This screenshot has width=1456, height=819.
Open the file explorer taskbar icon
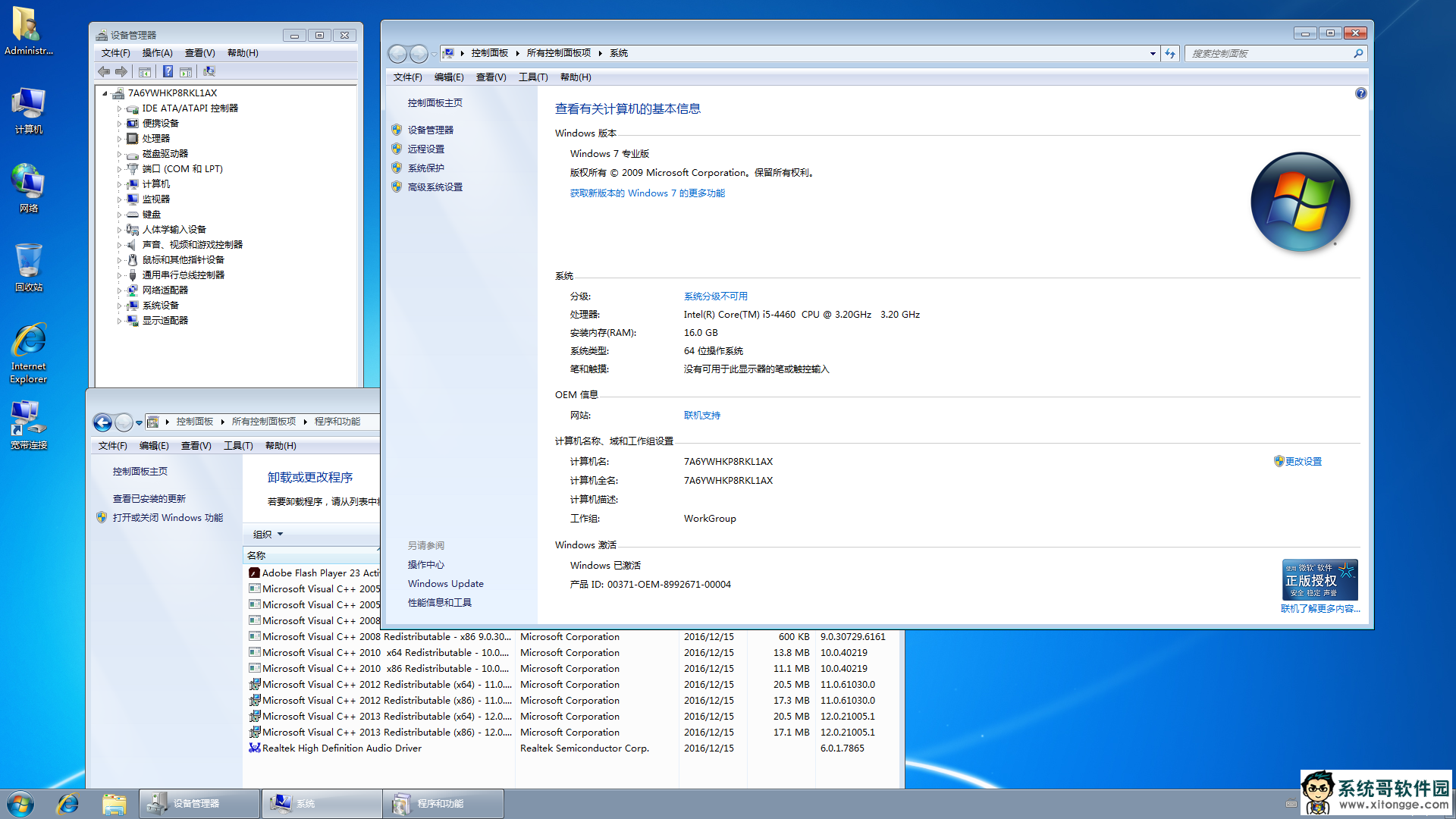click(114, 804)
